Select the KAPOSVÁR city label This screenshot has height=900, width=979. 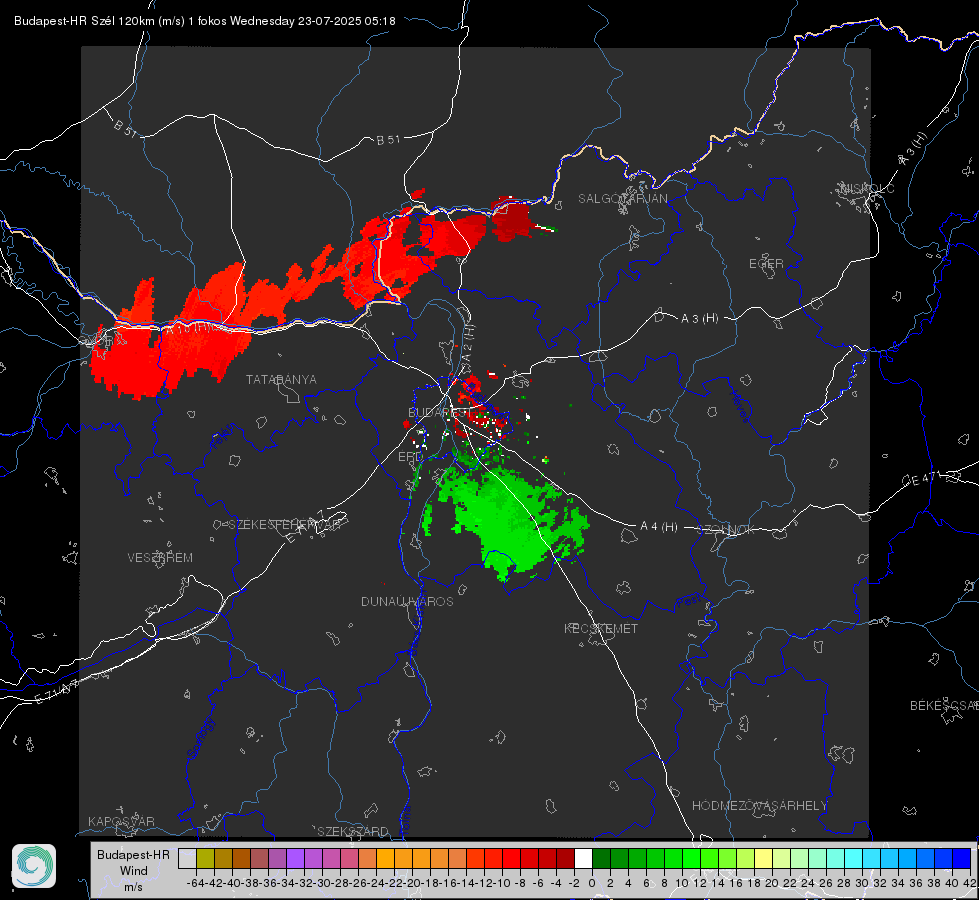pyautogui.click(x=121, y=821)
